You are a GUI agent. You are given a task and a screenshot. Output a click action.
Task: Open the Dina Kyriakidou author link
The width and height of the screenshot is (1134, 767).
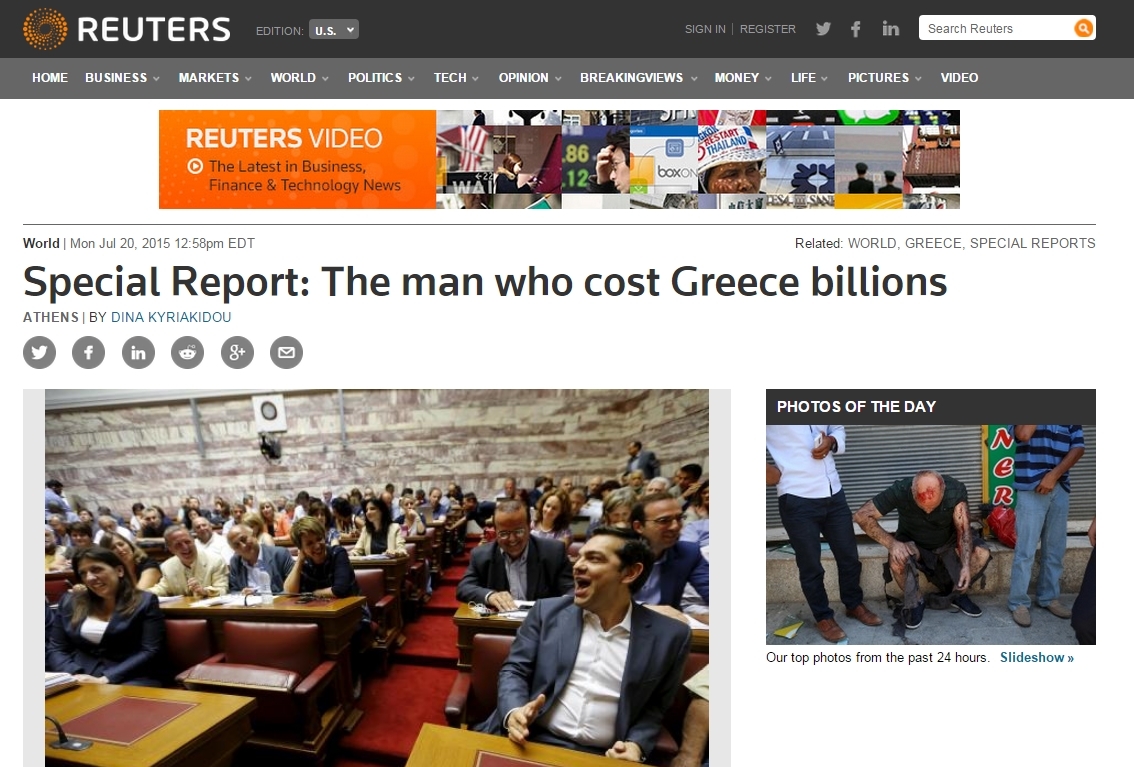tap(171, 317)
